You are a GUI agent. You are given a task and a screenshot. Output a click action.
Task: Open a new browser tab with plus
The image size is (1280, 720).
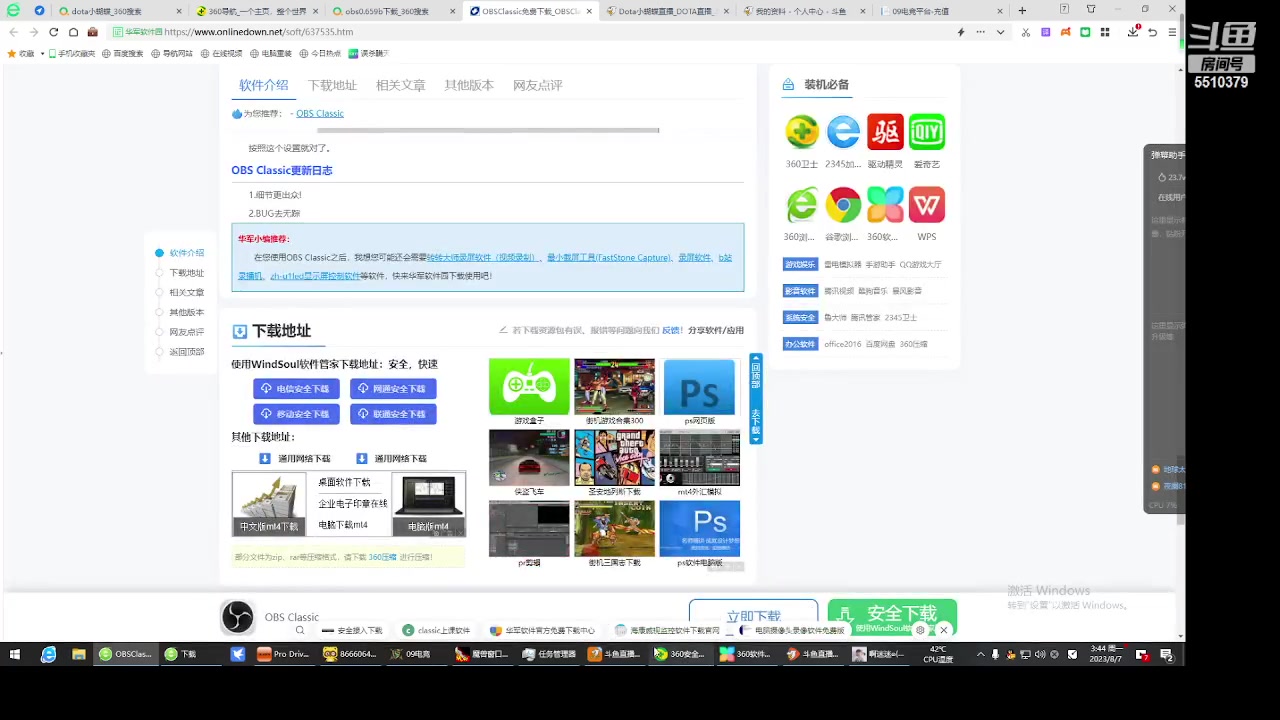(x=1022, y=11)
